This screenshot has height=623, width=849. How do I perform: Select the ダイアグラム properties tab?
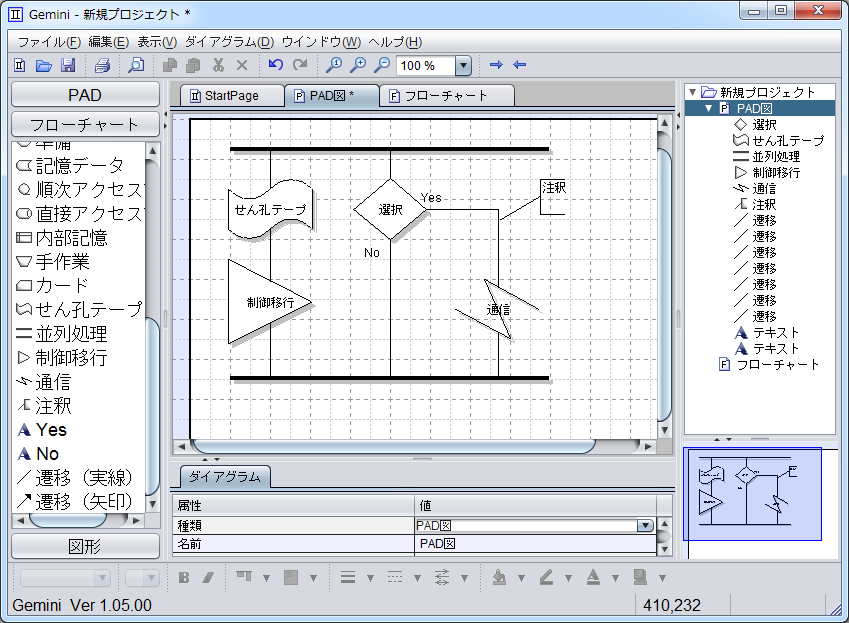pos(225,477)
